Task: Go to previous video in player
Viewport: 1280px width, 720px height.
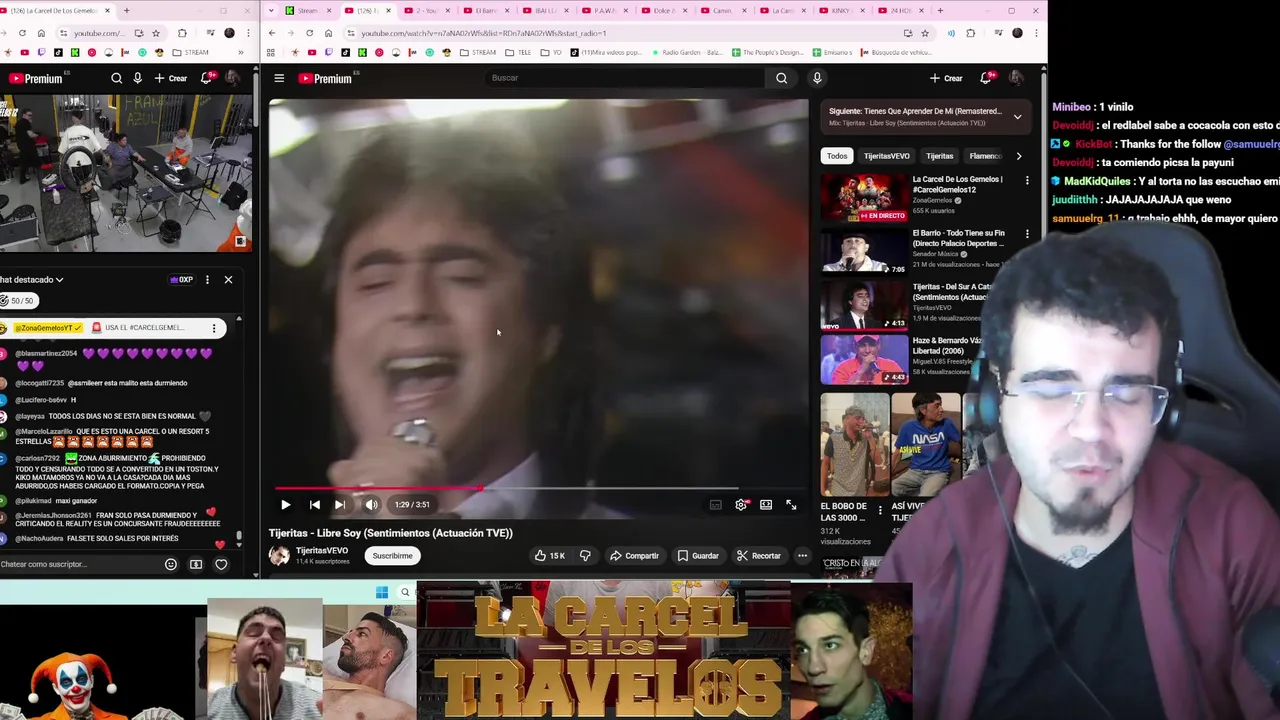Action: (x=314, y=505)
